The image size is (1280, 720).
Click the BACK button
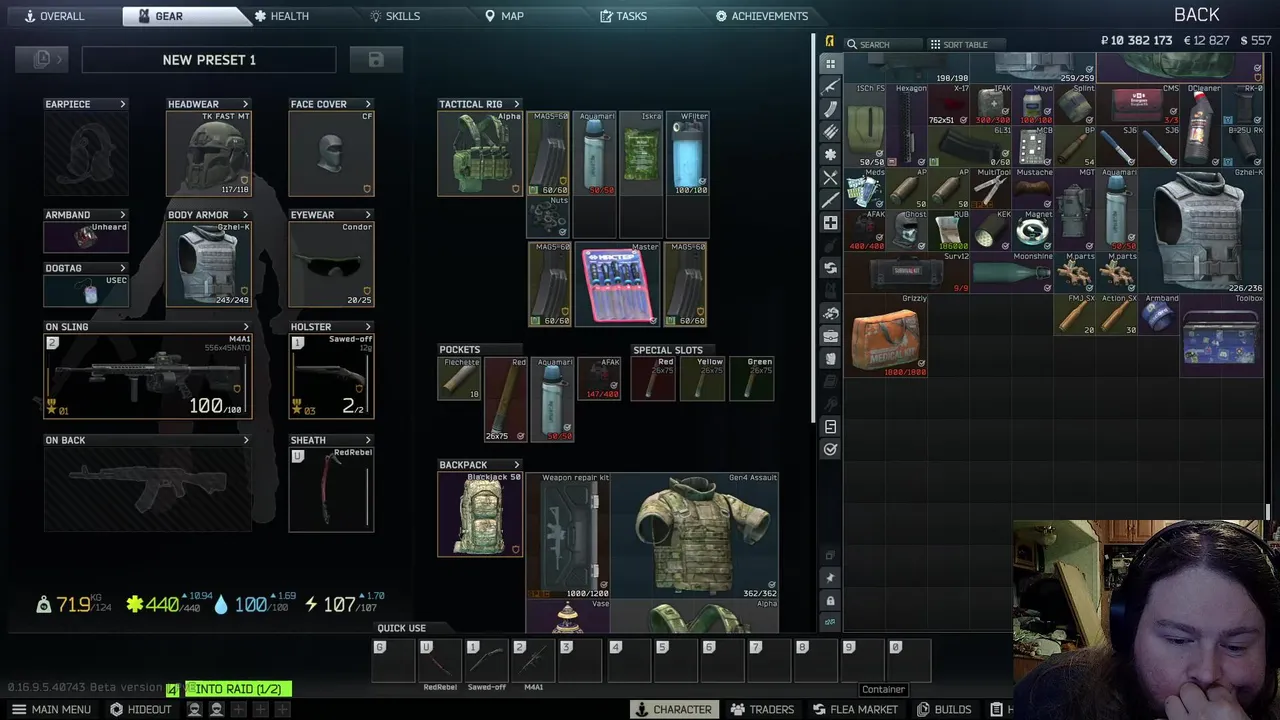pyautogui.click(x=1196, y=15)
